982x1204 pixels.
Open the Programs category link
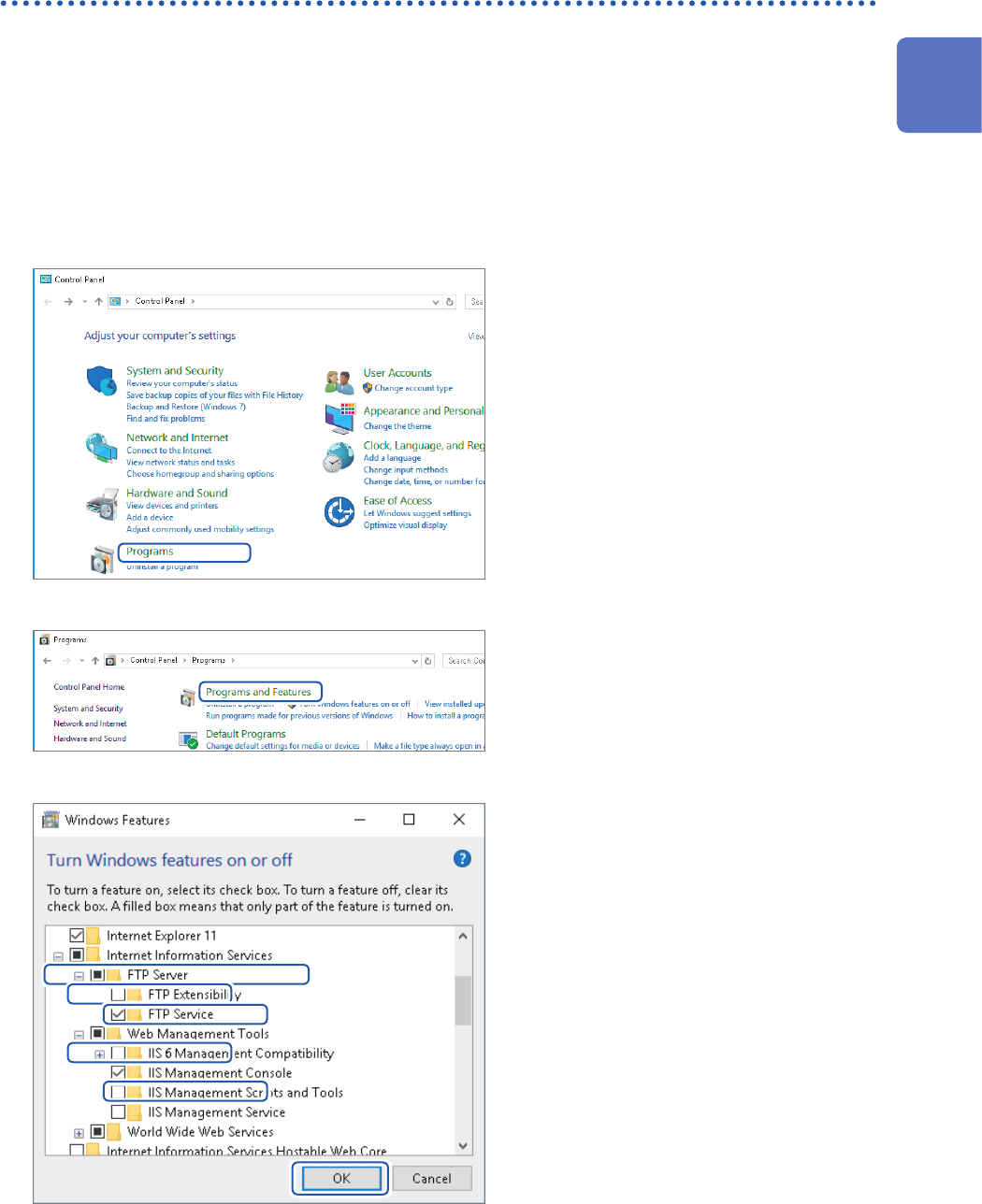(x=150, y=552)
